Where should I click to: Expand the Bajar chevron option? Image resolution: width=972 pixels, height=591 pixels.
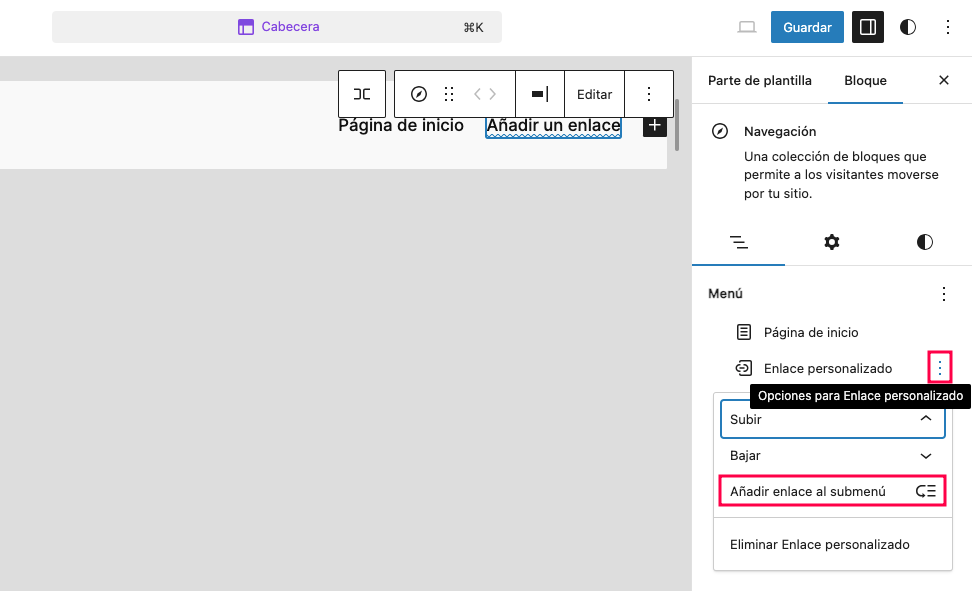coord(925,455)
